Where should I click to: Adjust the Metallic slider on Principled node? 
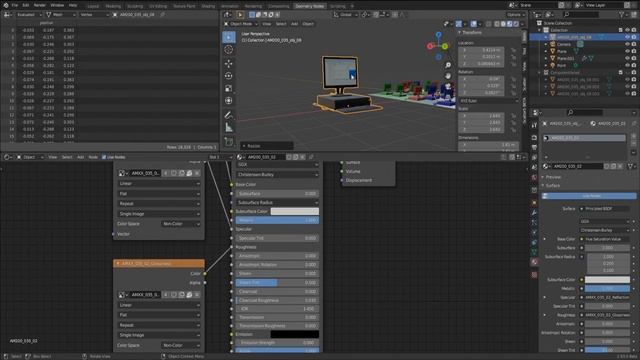pos(277,220)
